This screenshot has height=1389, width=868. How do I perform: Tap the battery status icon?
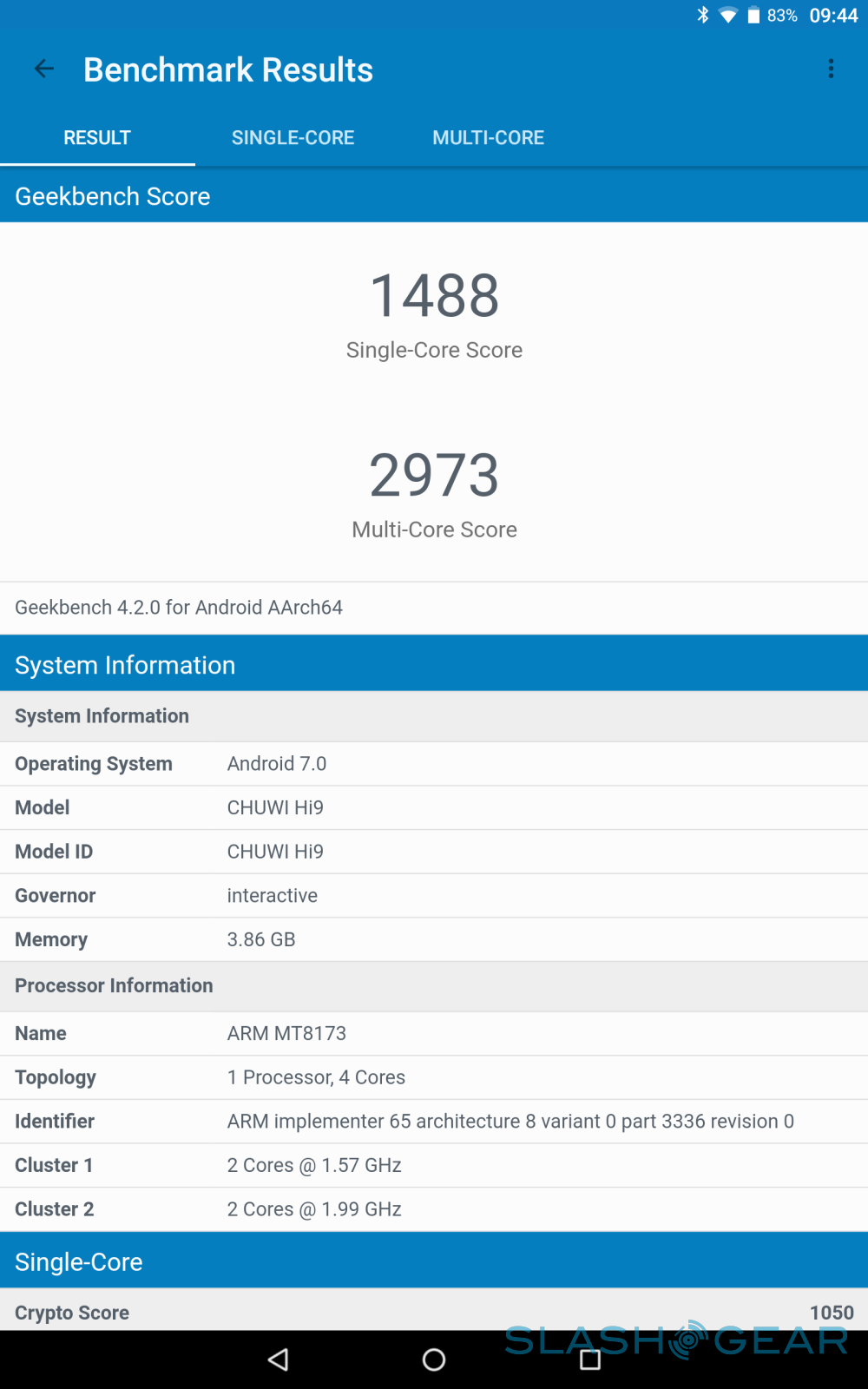tap(753, 16)
